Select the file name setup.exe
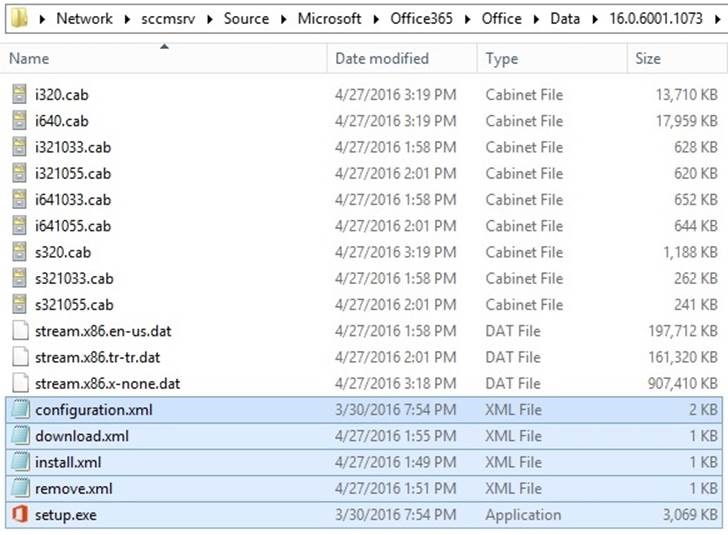The width and height of the screenshot is (728, 535). (x=66, y=515)
